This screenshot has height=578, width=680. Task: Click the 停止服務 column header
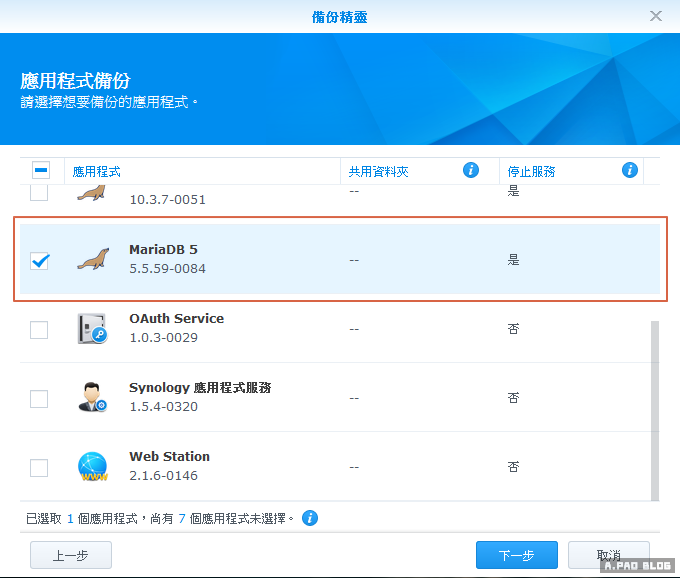(x=531, y=171)
